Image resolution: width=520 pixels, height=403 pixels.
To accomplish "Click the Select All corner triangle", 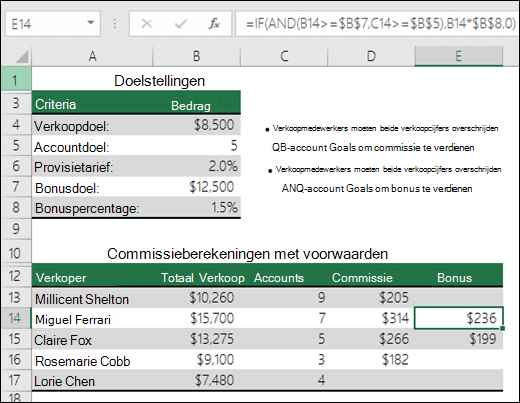I will [x=22, y=56].
